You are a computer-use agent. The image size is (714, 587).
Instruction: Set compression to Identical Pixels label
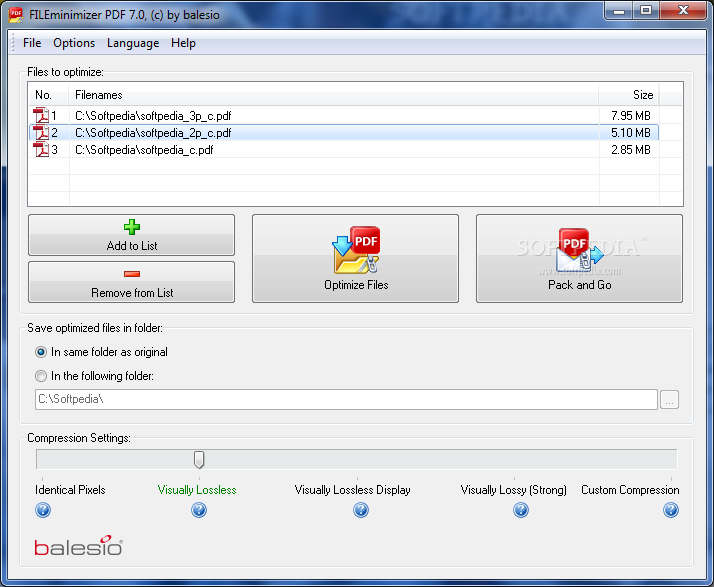point(70,490)
